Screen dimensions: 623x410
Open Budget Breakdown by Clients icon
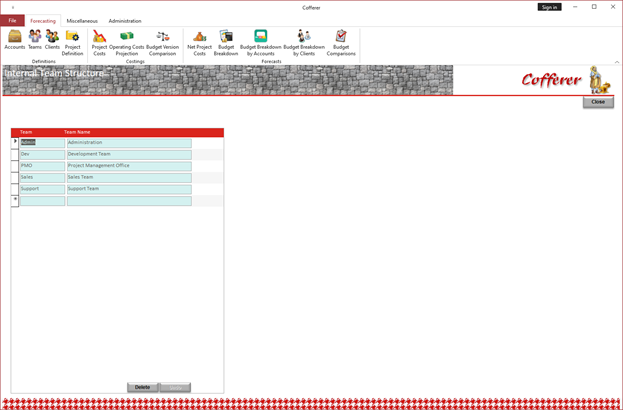304,43
